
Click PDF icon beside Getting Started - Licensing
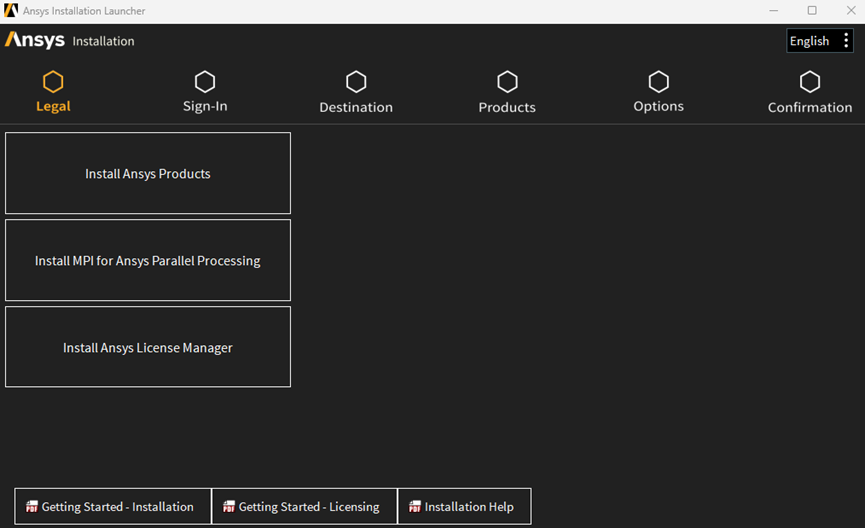pos(229,506)
